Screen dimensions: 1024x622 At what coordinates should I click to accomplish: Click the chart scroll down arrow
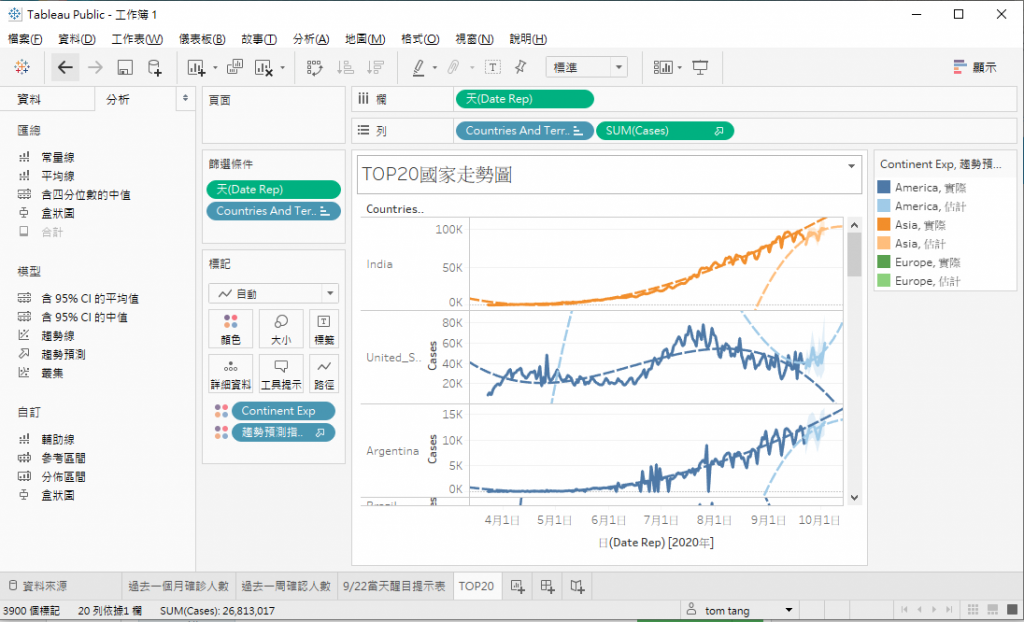click(x=854, y=497)
